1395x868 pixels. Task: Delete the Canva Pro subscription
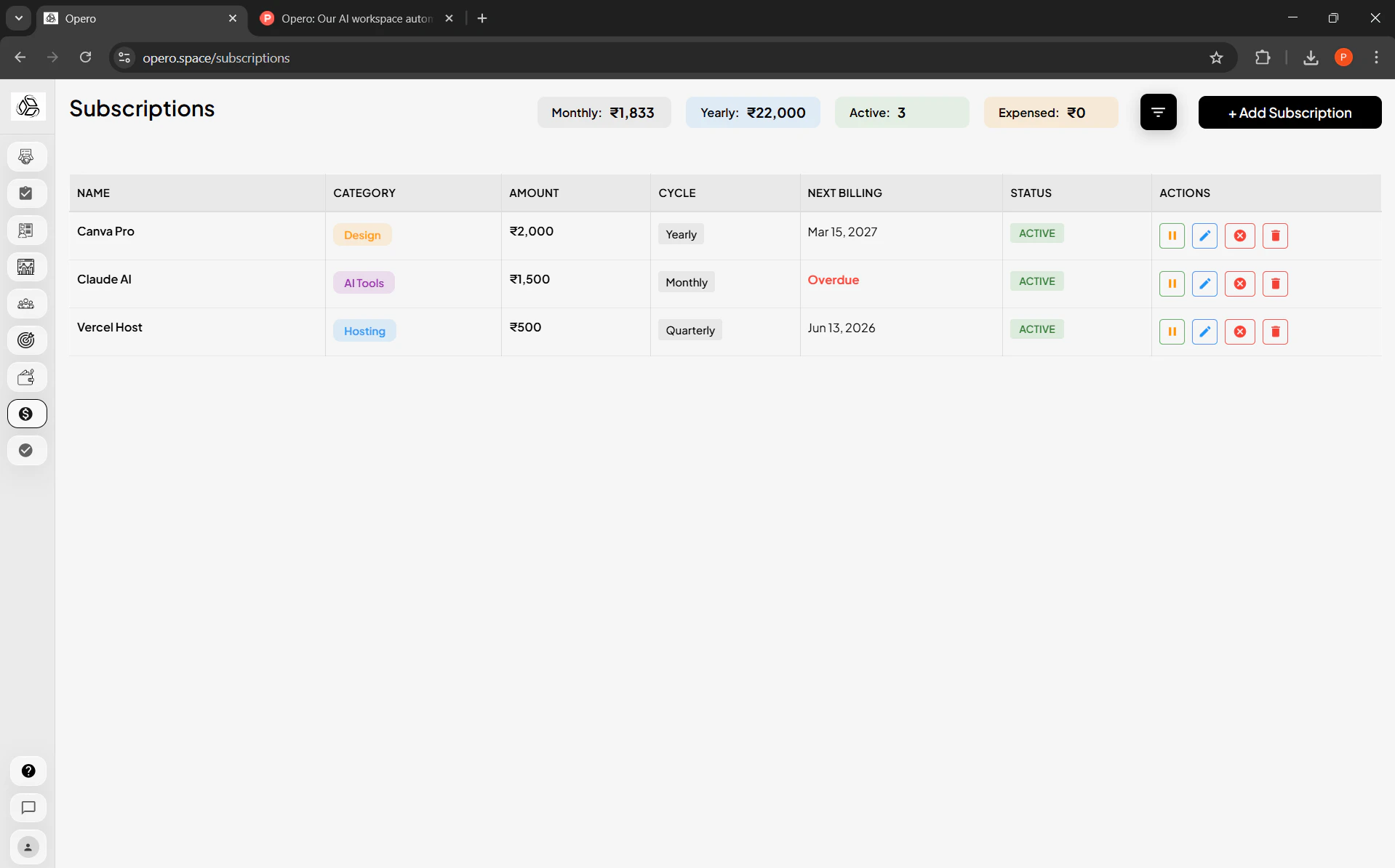pyautogui.click(x=1275, y=236)
